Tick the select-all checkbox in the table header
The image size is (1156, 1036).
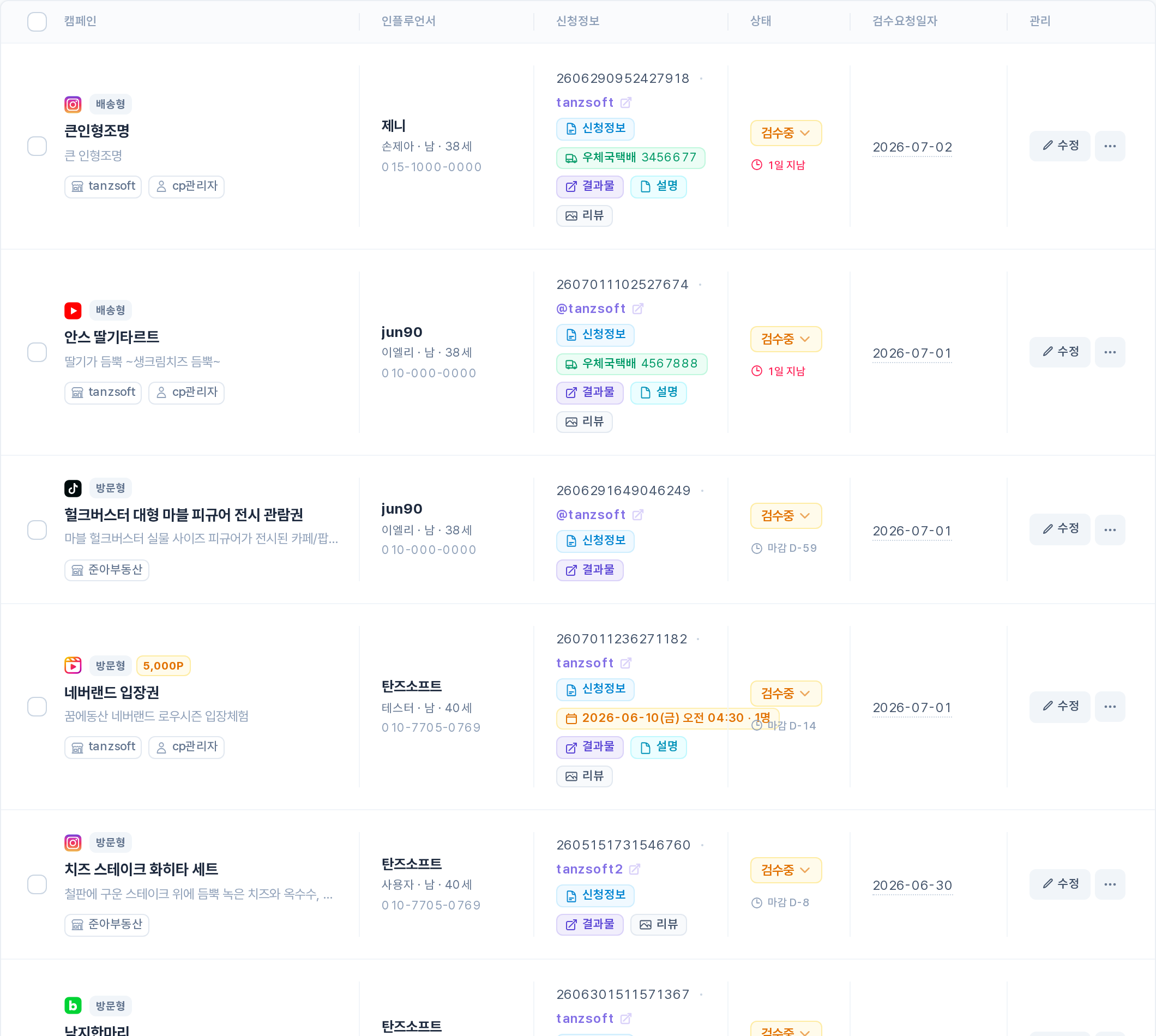pyautogui.click(x=37, y=22)
